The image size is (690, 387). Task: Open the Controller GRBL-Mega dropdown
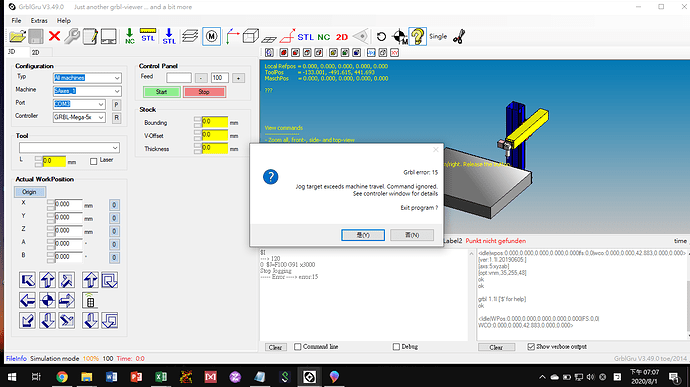click(x=79, y=118)
